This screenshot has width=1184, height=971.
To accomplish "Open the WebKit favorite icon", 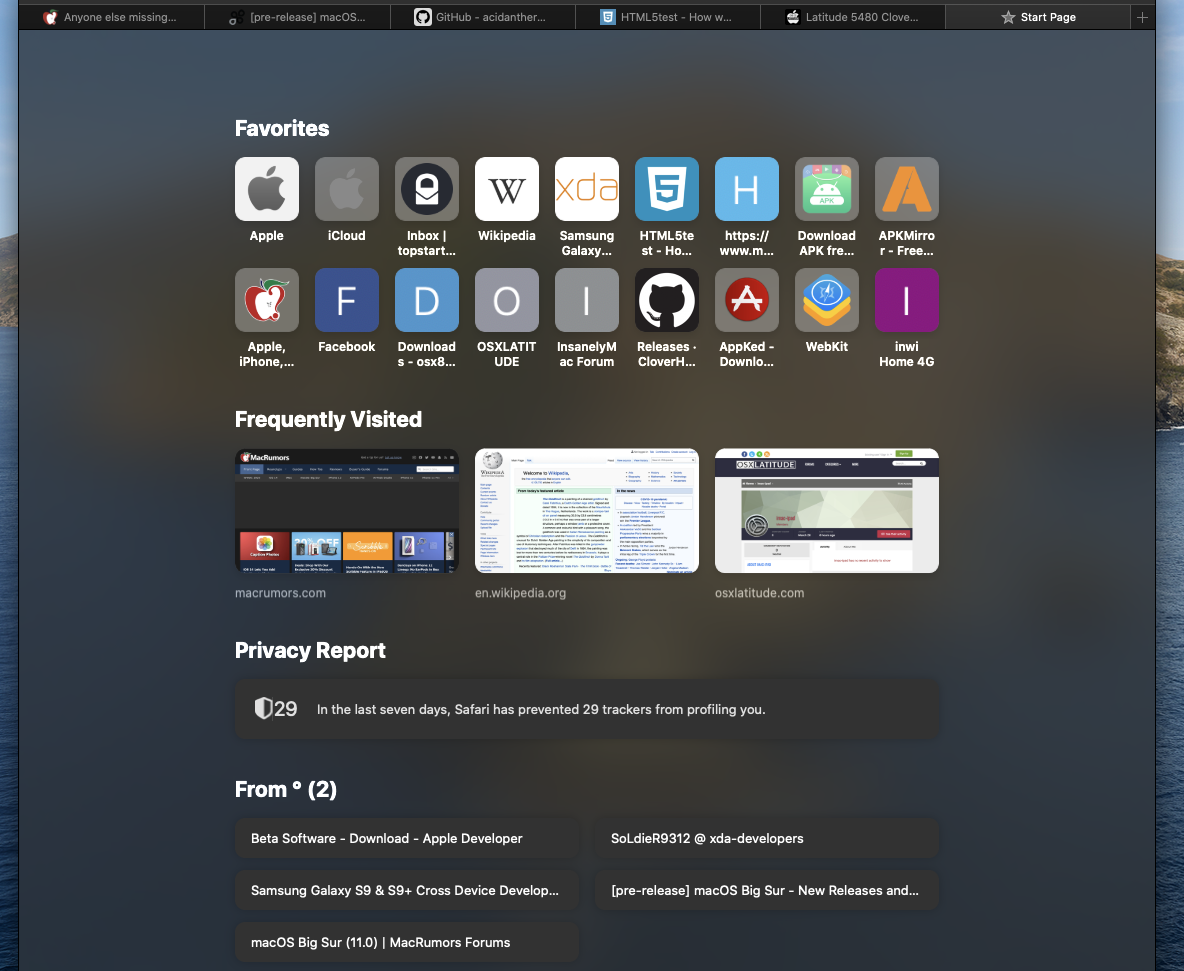I will coord(827,300).
